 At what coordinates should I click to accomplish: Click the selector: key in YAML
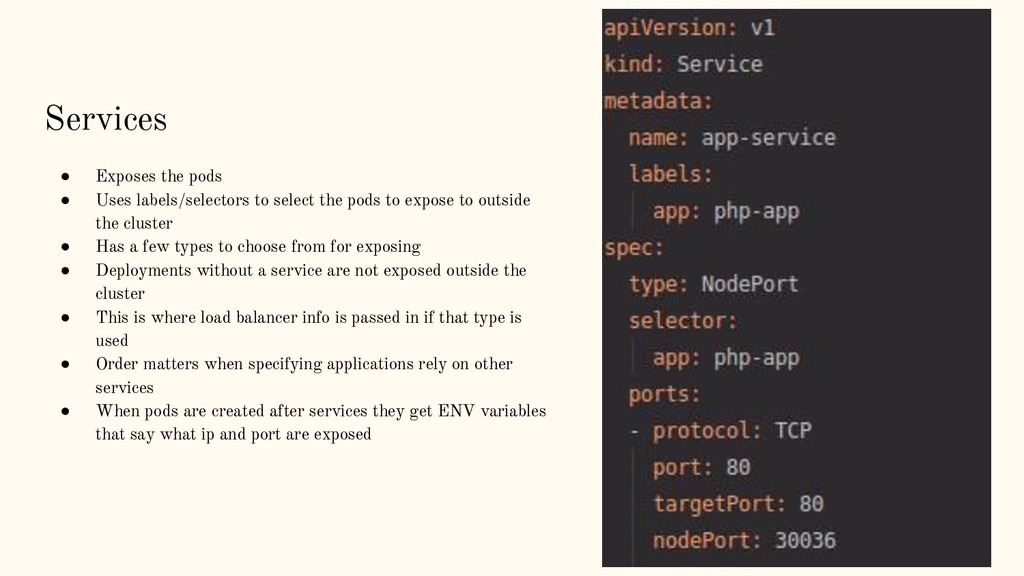682,321
